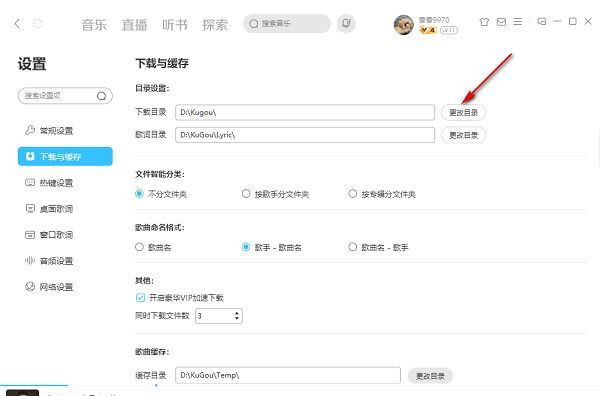Click the waveform icon for 音频设置
This screenshot has height=396, width=600.
30,261
